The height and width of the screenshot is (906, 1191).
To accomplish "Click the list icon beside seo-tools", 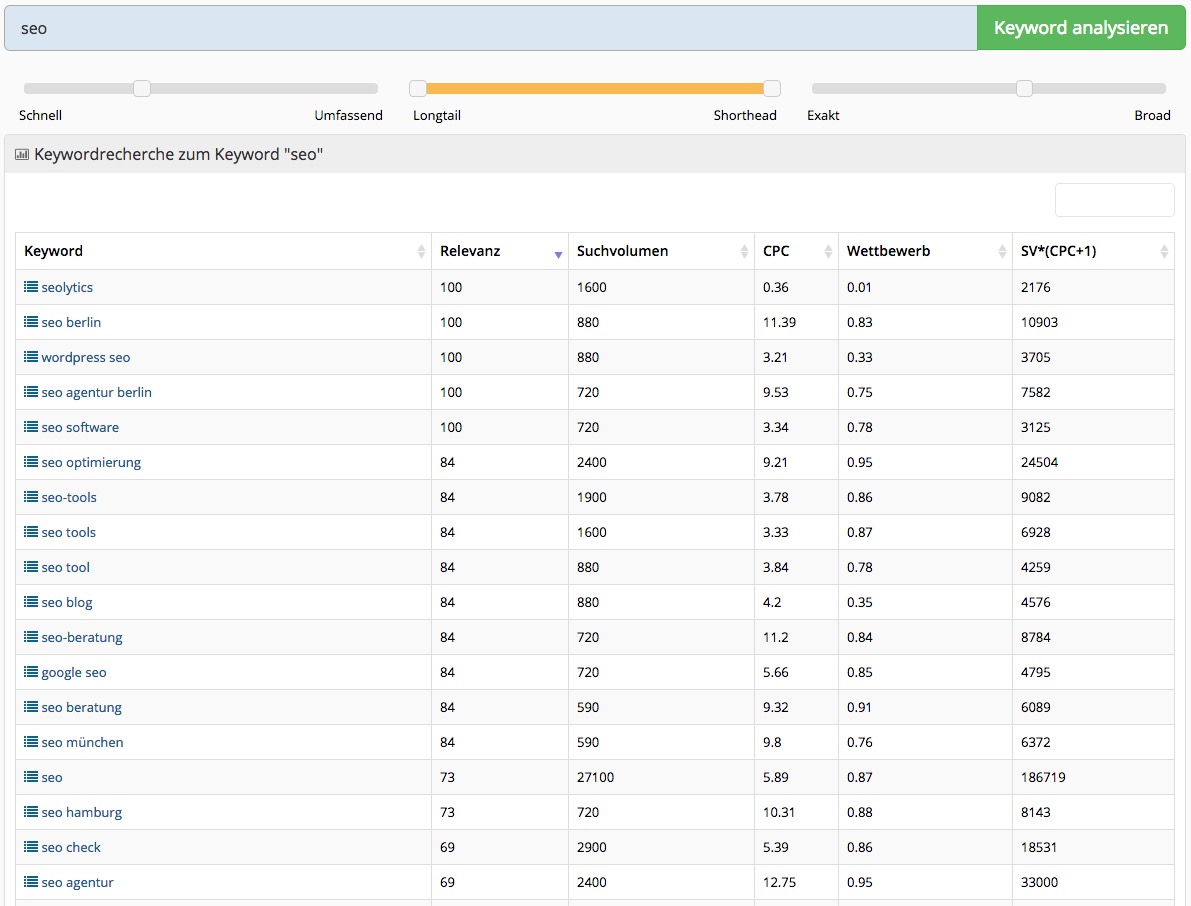I will coord(30,497).
